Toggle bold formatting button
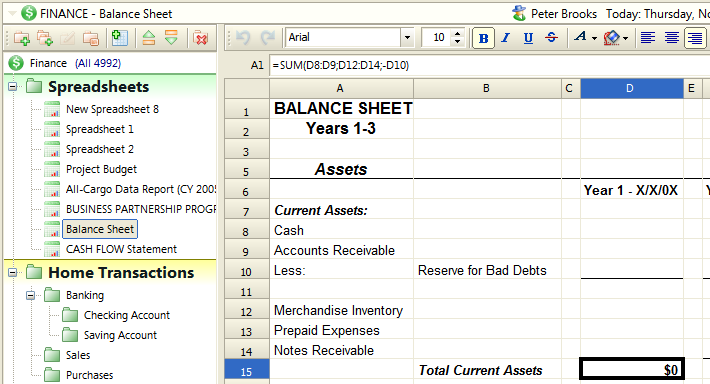The height and width of the screenshot is (384, 710). point(483,38)
